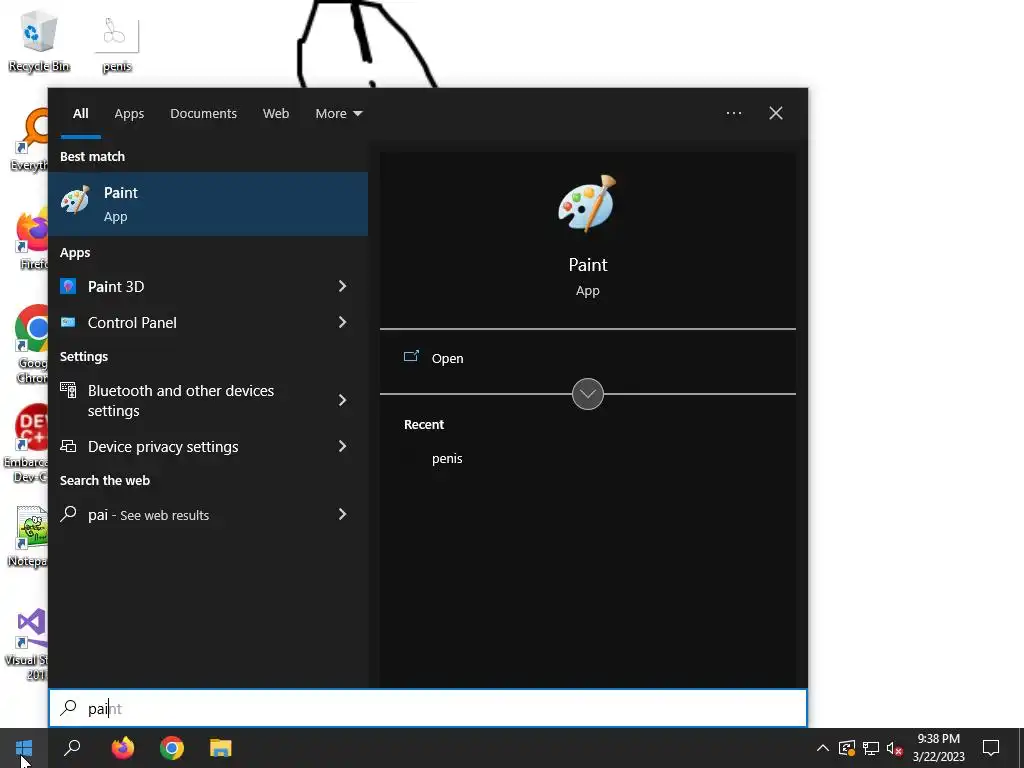This screenshot has height=768, width=1024.
Task: Switch to the Apps search tab
Action: [x=129, y=114]
